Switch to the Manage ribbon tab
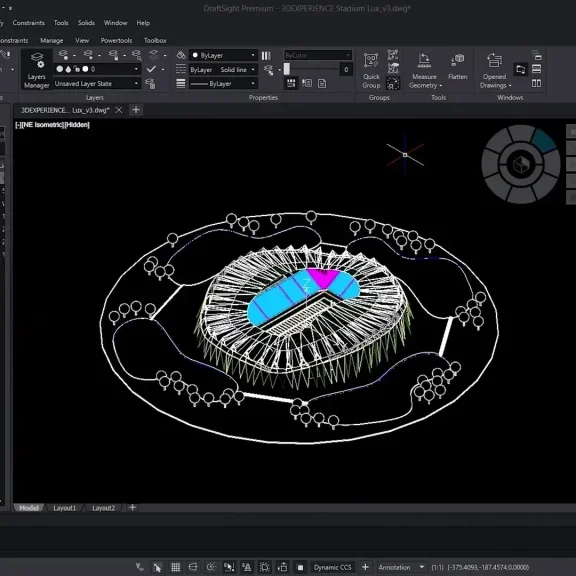This screenshot has height=576, width=576. 51,40
